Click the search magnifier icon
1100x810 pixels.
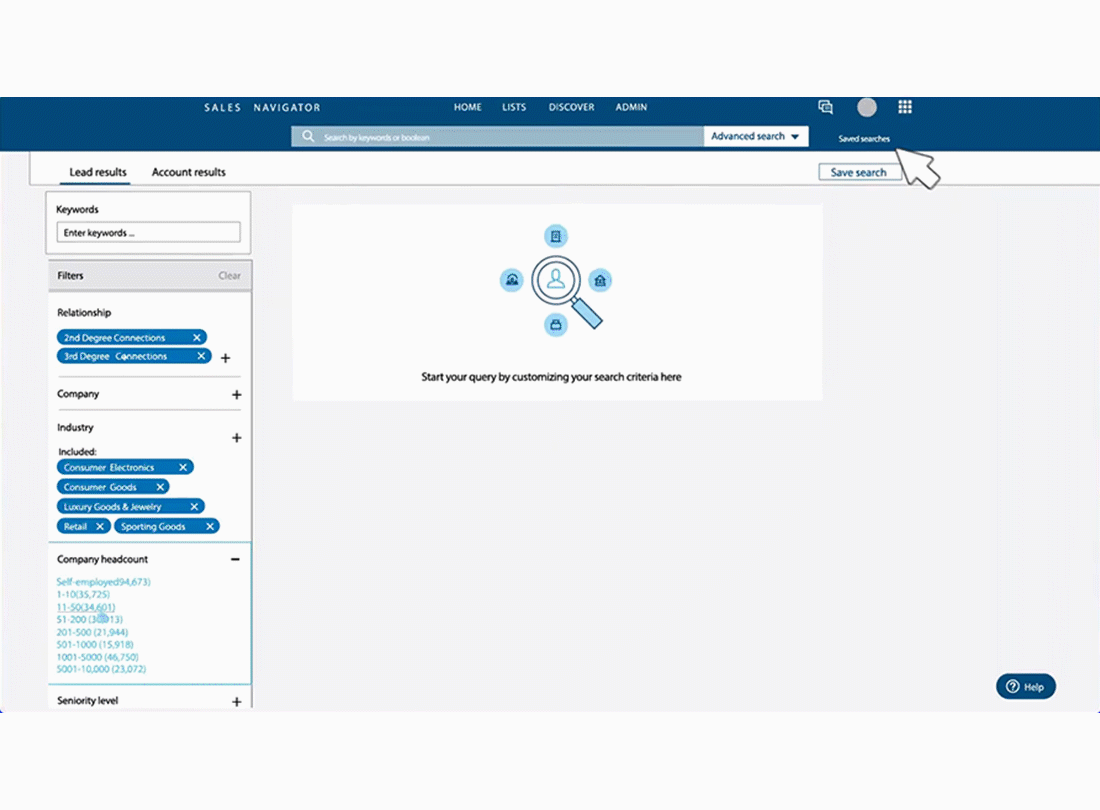[x=308, y=136]
